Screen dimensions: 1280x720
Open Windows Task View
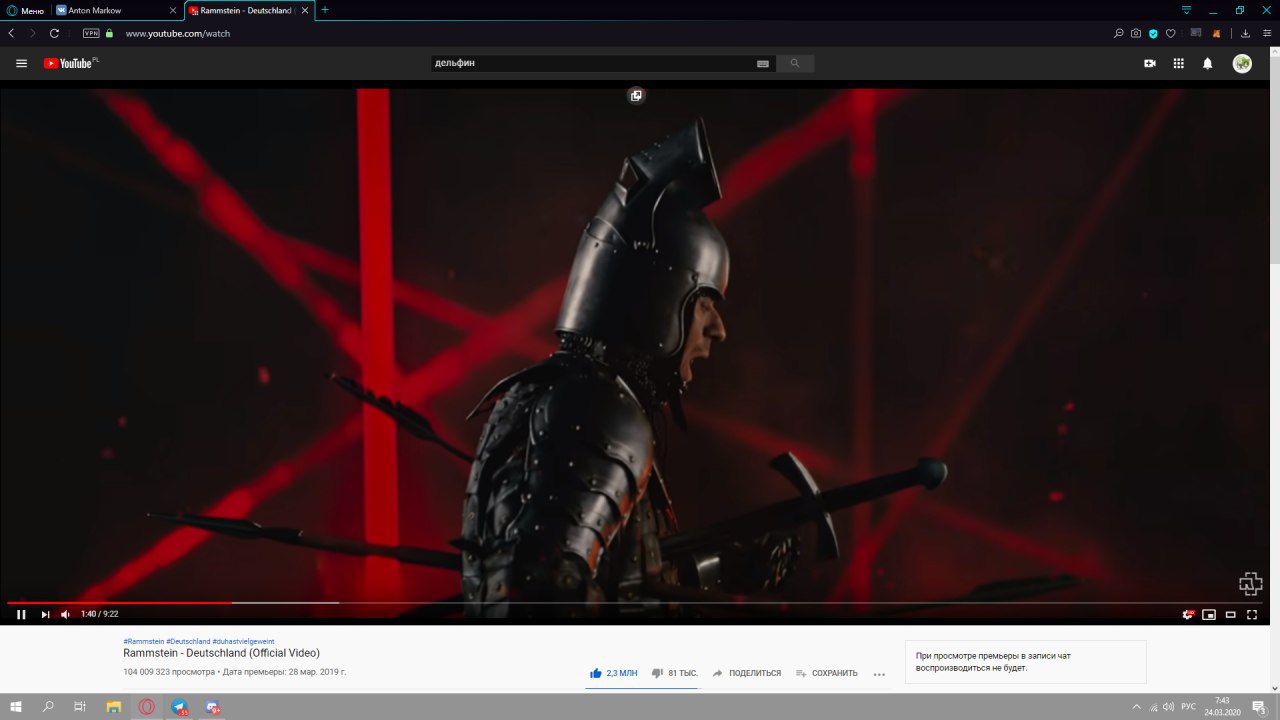80,706
